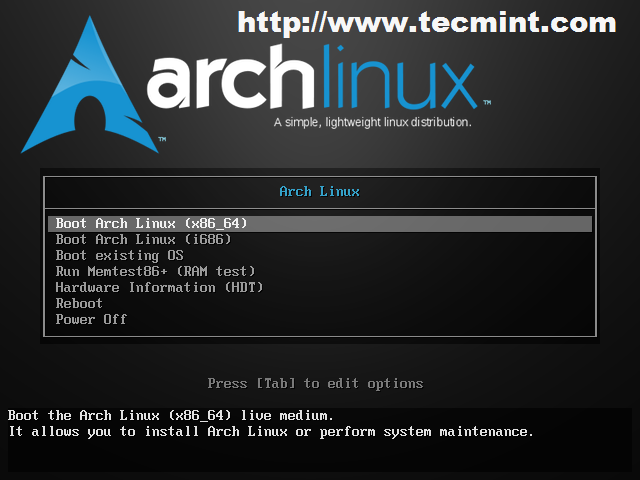Click 'A simple, lightweight linux distribution.' tagline

click(x=373, y=122)
